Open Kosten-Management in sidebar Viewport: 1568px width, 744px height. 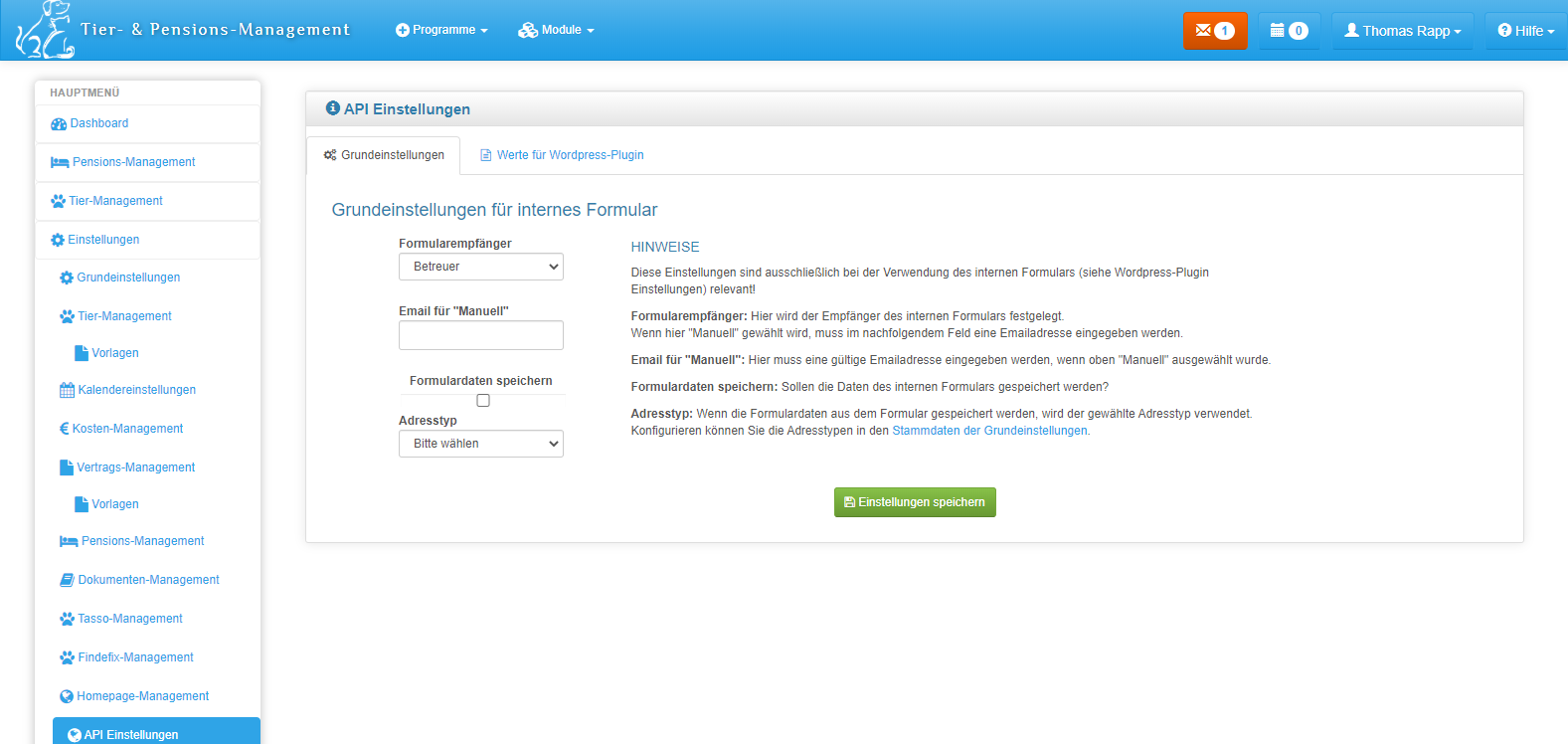[x=128, y=429]
